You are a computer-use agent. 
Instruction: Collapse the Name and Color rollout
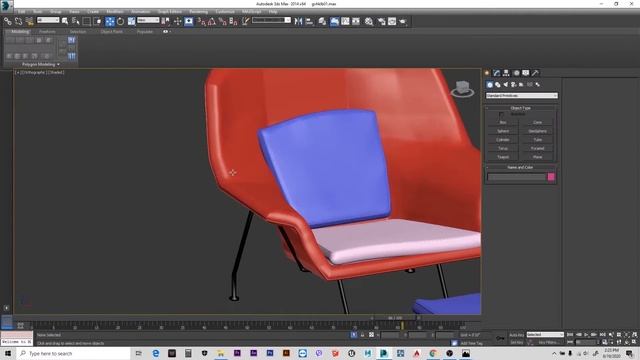tap(521, 167)
